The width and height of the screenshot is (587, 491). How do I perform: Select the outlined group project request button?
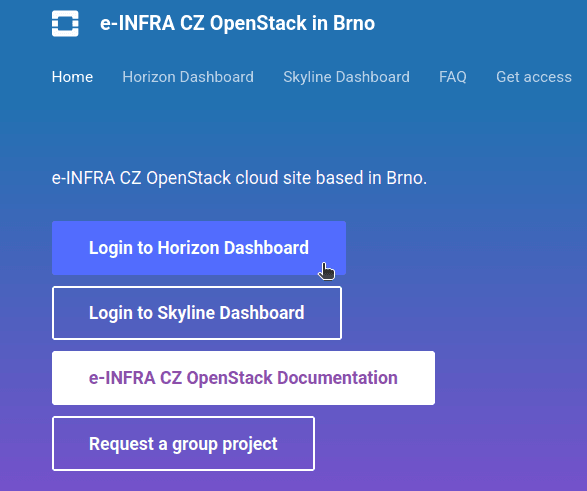click(183, 443)
